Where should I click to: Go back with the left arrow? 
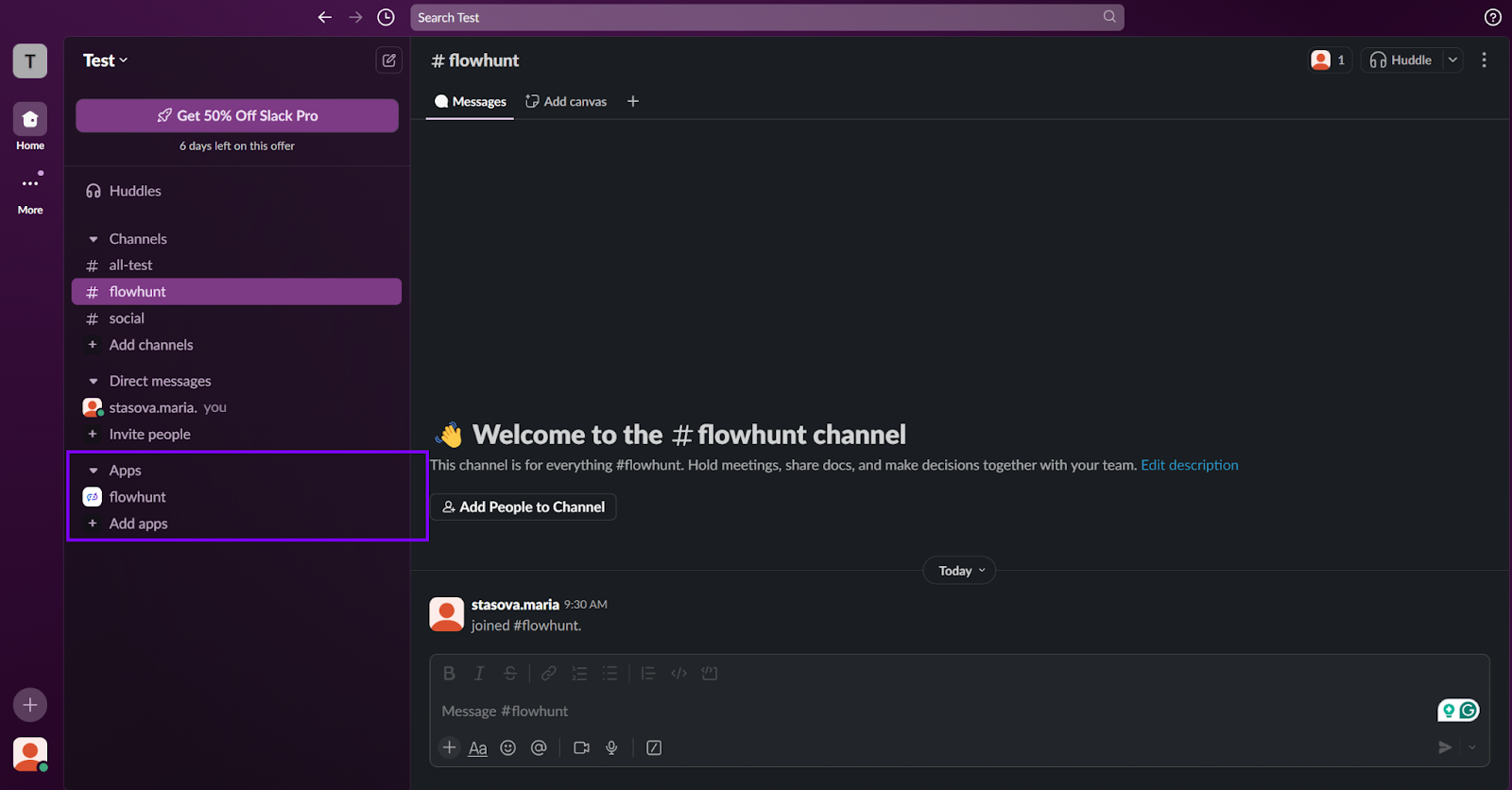coord(325,17)
